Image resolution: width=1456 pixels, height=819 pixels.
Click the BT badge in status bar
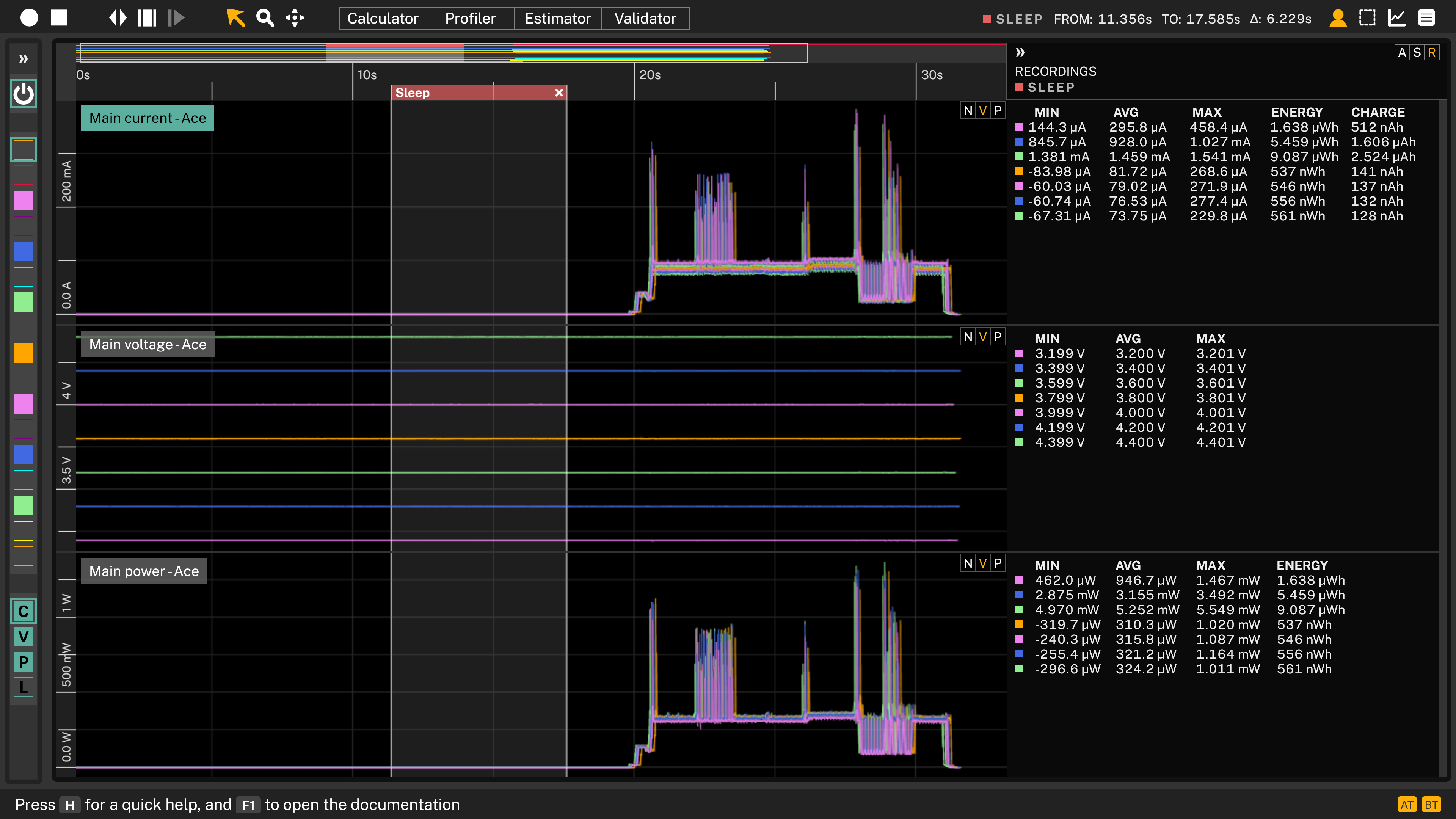tap(1431, 804)
